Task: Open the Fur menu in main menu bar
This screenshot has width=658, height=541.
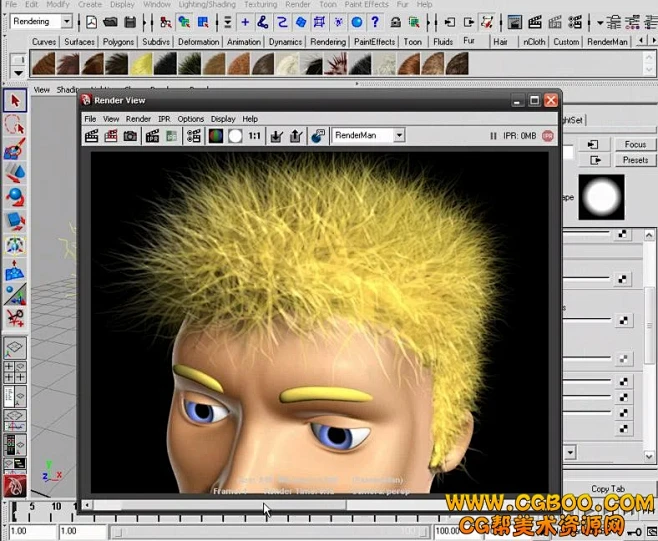Action: pyautogui.click(x=402, y=4)
